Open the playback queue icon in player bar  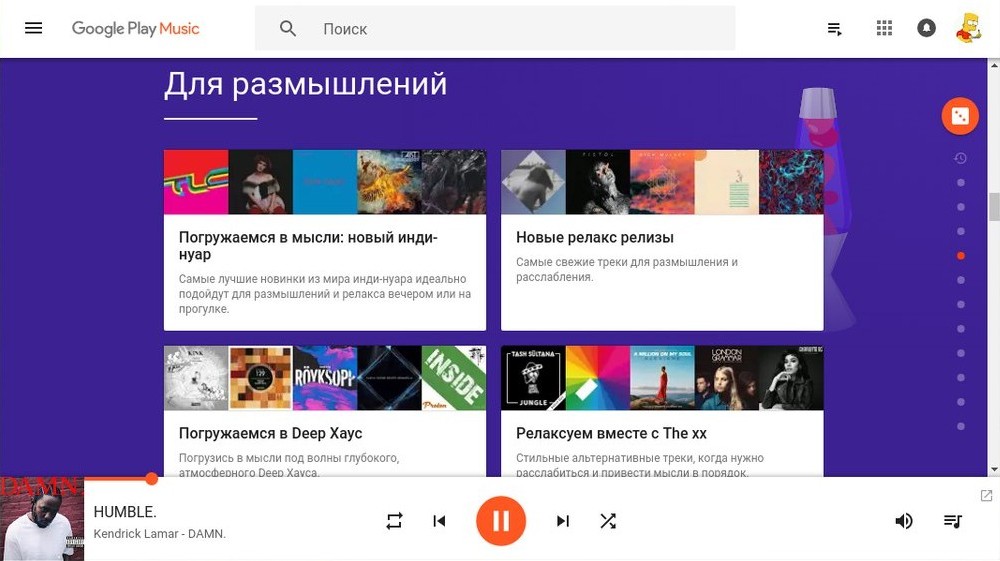point(953,521)
